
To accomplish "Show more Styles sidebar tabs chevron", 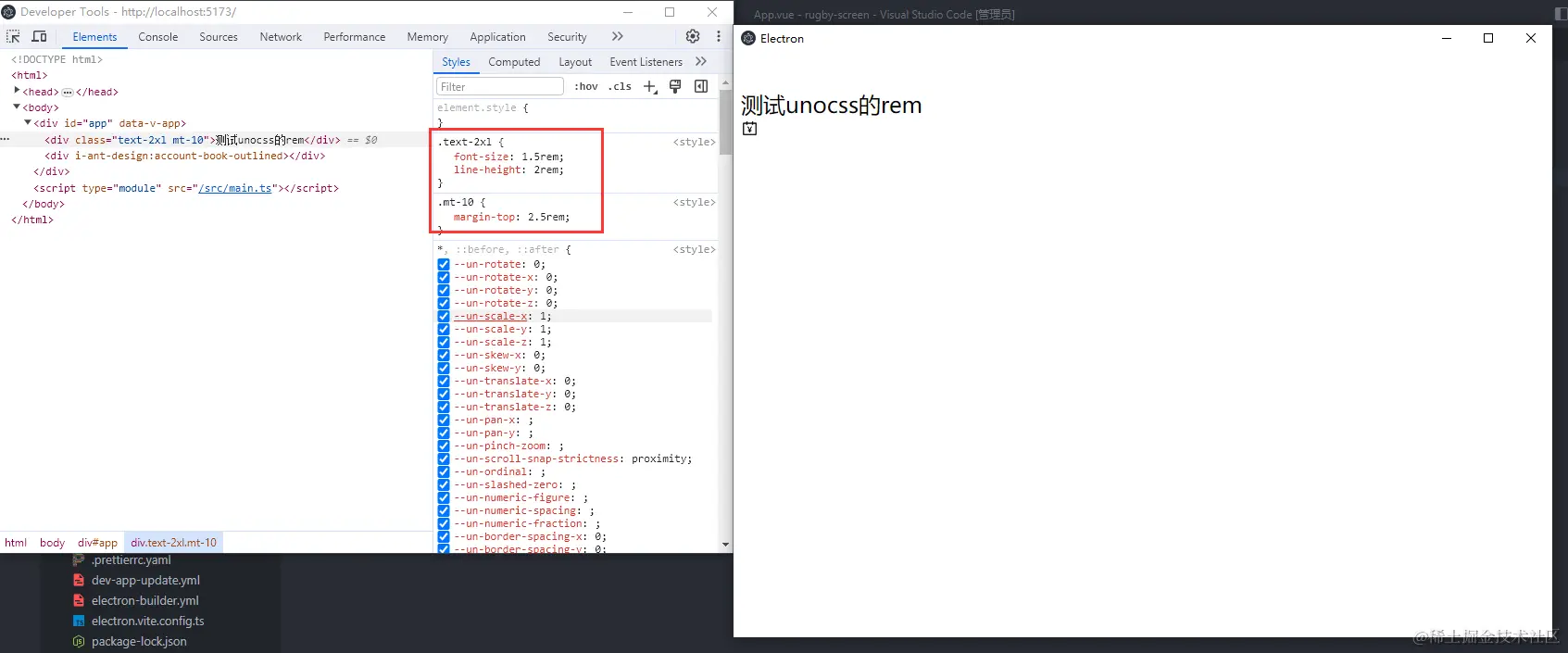I will [701, 61].
